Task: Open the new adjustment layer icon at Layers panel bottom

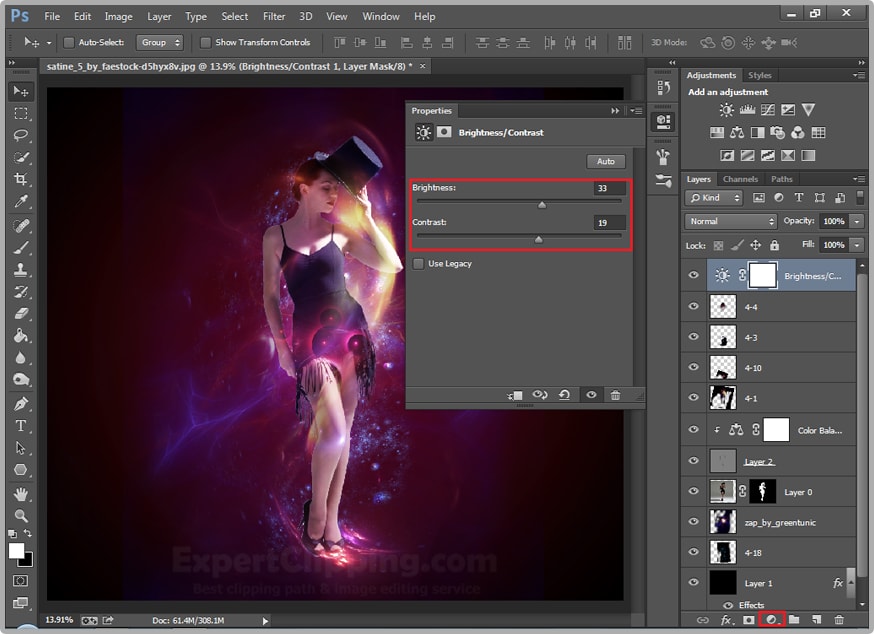Action: coord(771,621)
